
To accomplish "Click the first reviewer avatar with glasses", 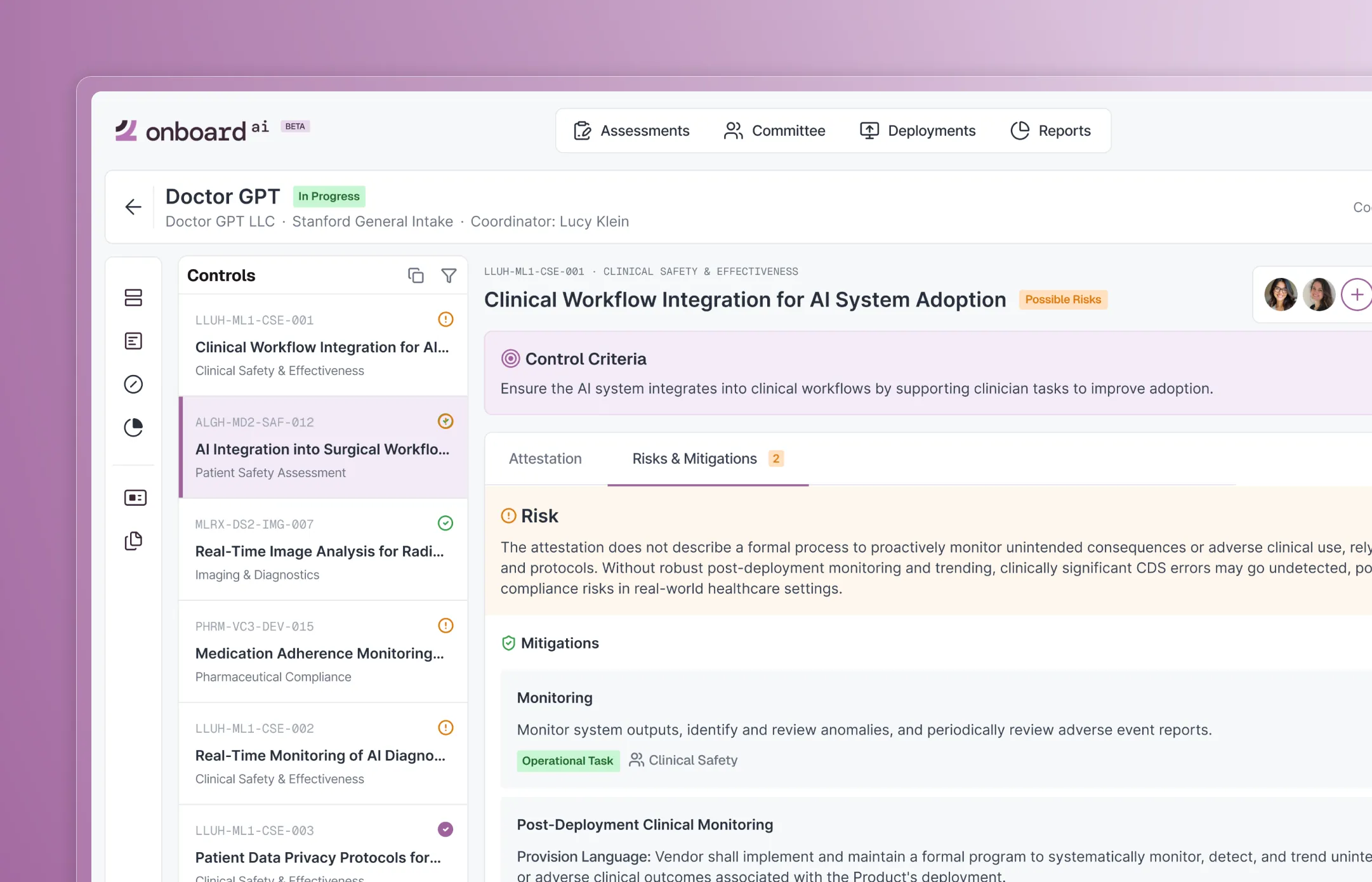I will pos(1281,294).
